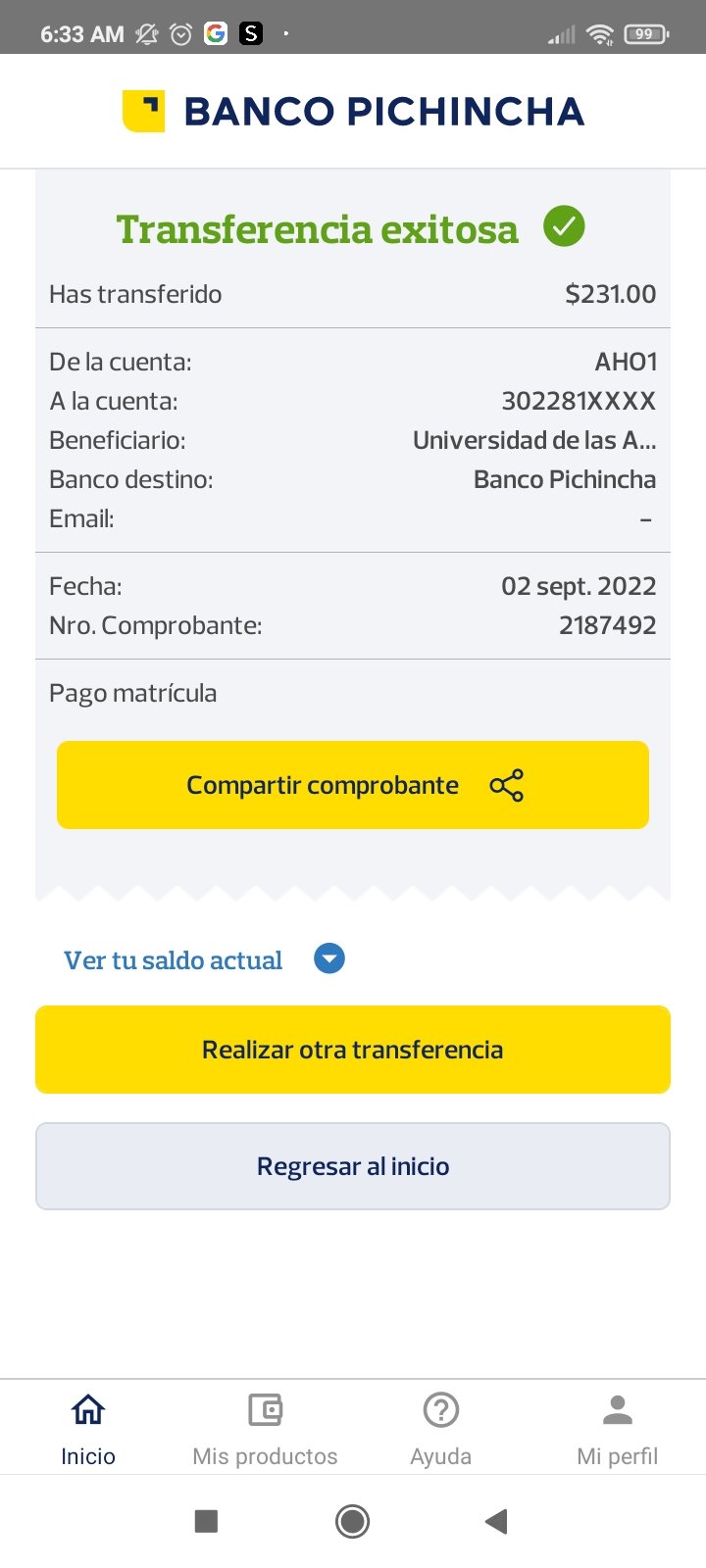Open Mis productos wallet icon
This screenshot has height=1568, width=706.
[265, 1410]
